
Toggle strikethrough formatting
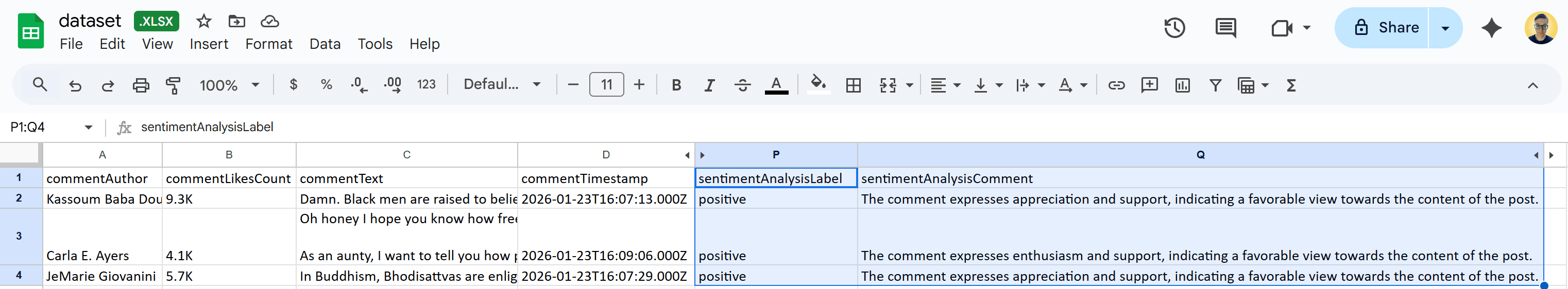pyautogui.click(x=742, y=85)
